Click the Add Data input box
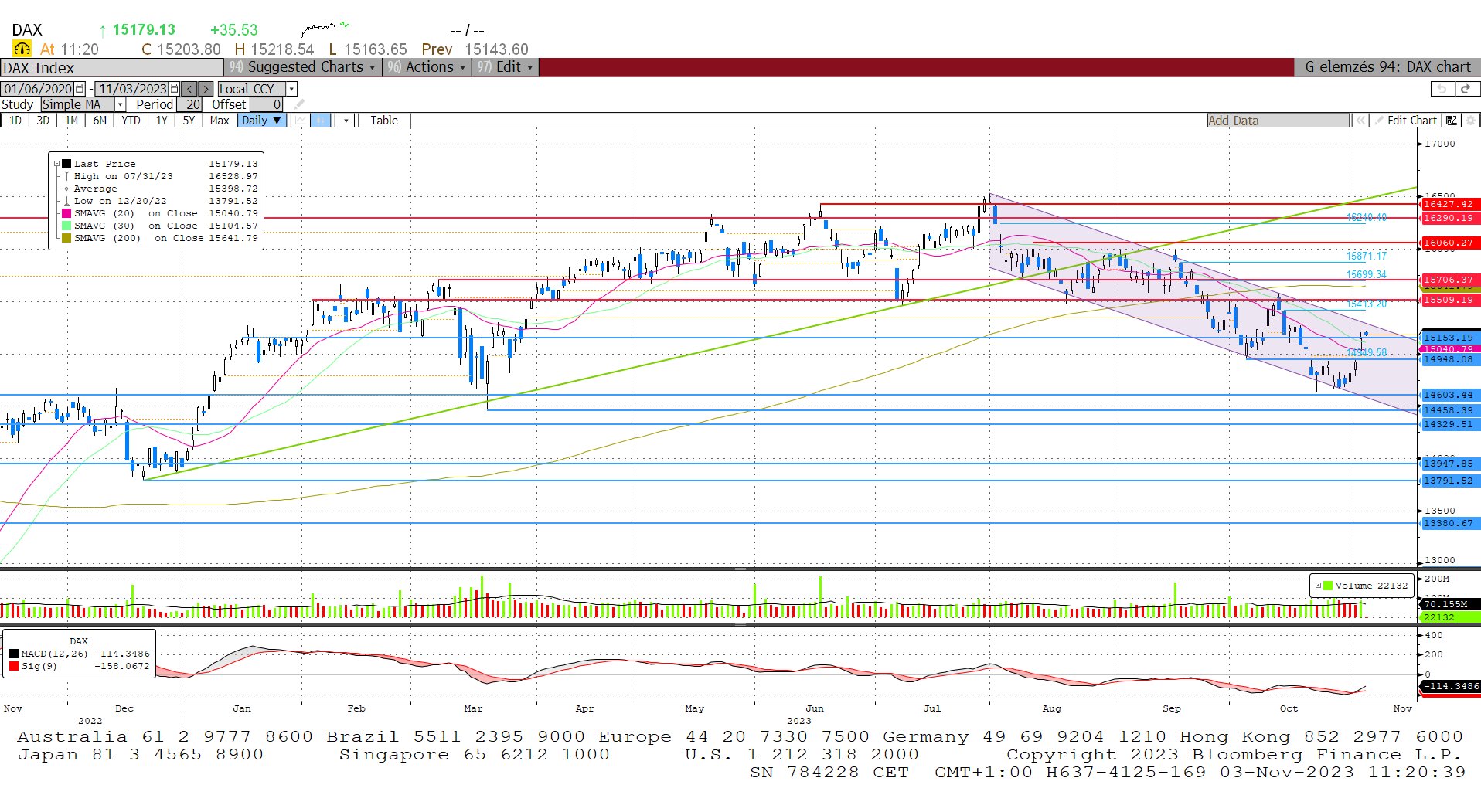This screenshot has height=812, width=1481. pyautogui.click(x=1278, y=120)
